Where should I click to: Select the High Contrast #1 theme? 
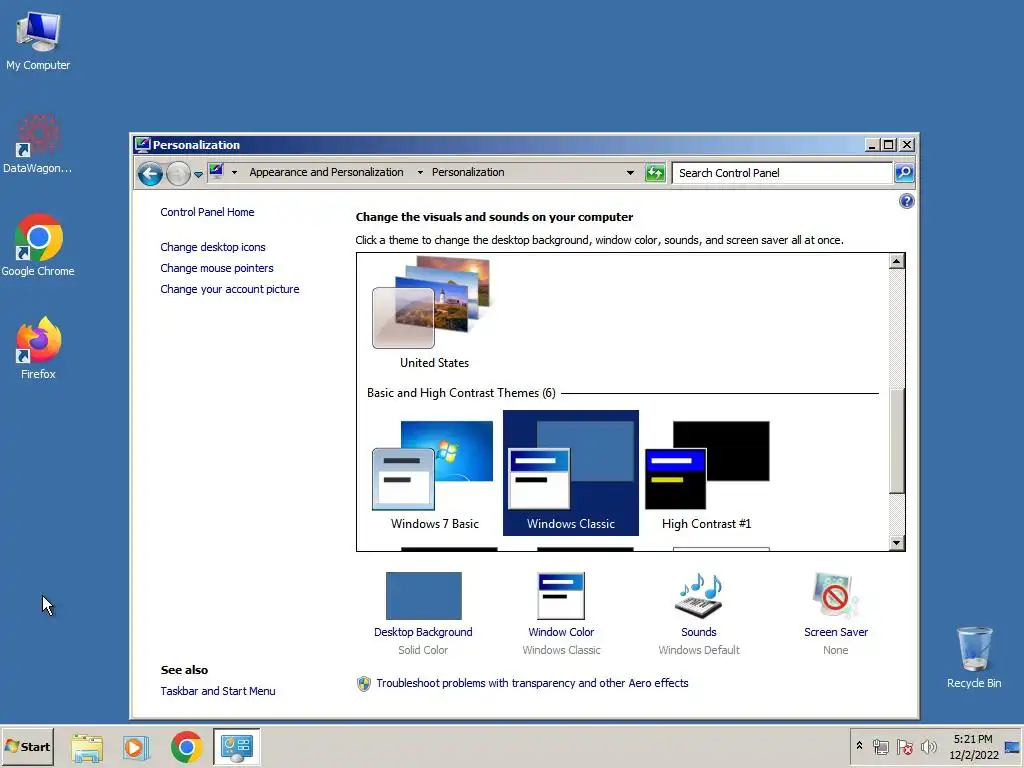click(707, 473)
